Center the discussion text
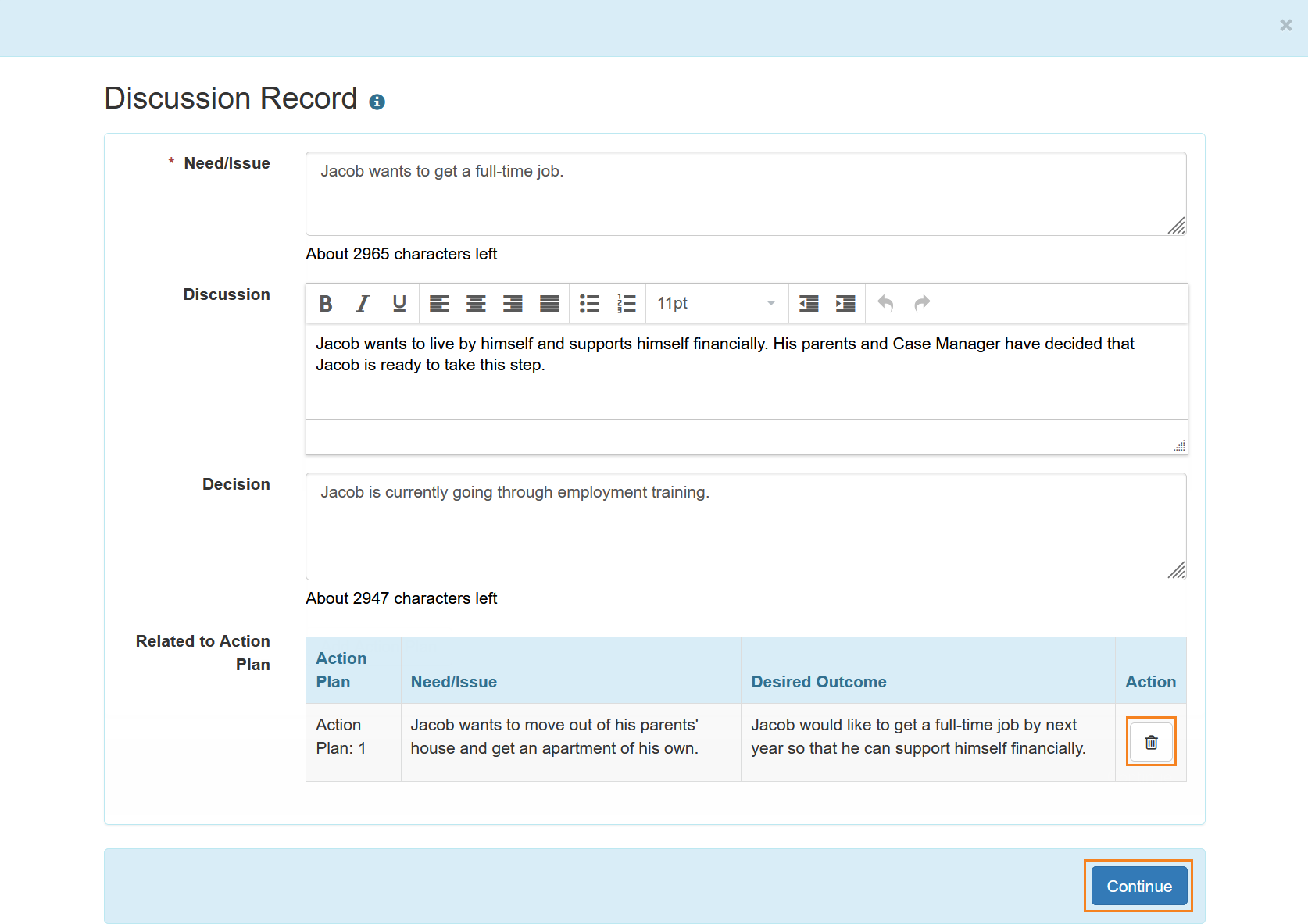The image size is (1308, 924). coord(476,303)
